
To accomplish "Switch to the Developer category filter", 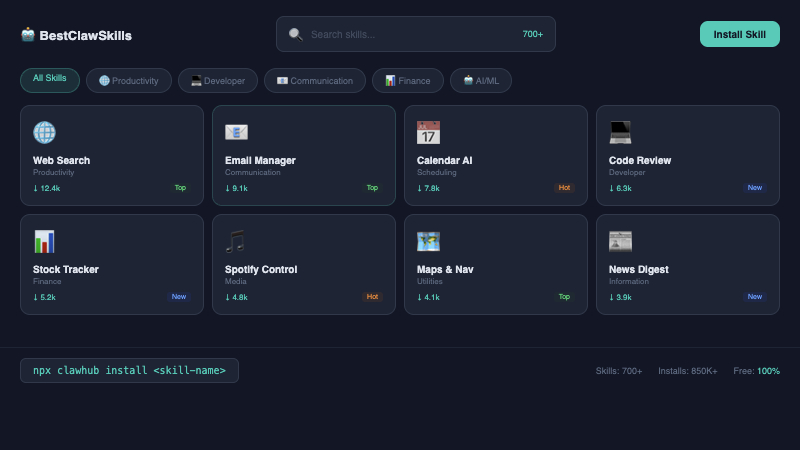I will click(x=218, y=81).
